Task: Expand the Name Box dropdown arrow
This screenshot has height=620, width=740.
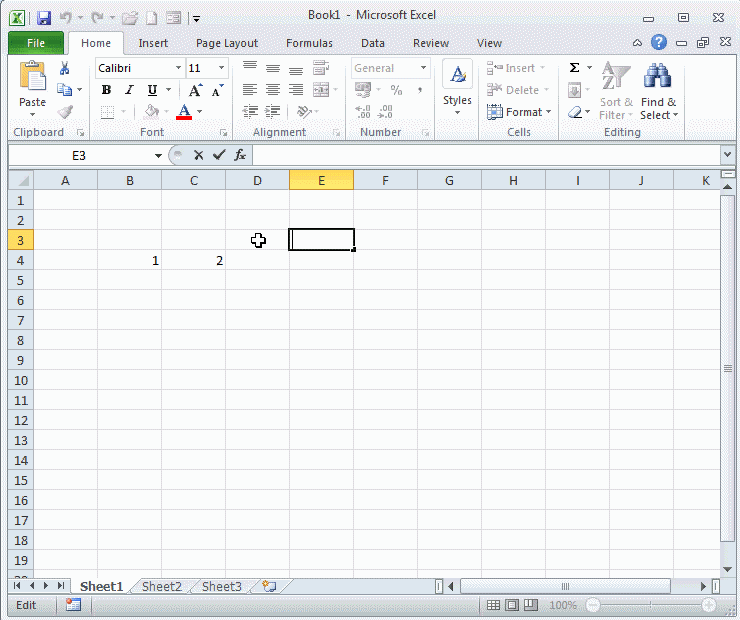Action: tap(158, 156)
